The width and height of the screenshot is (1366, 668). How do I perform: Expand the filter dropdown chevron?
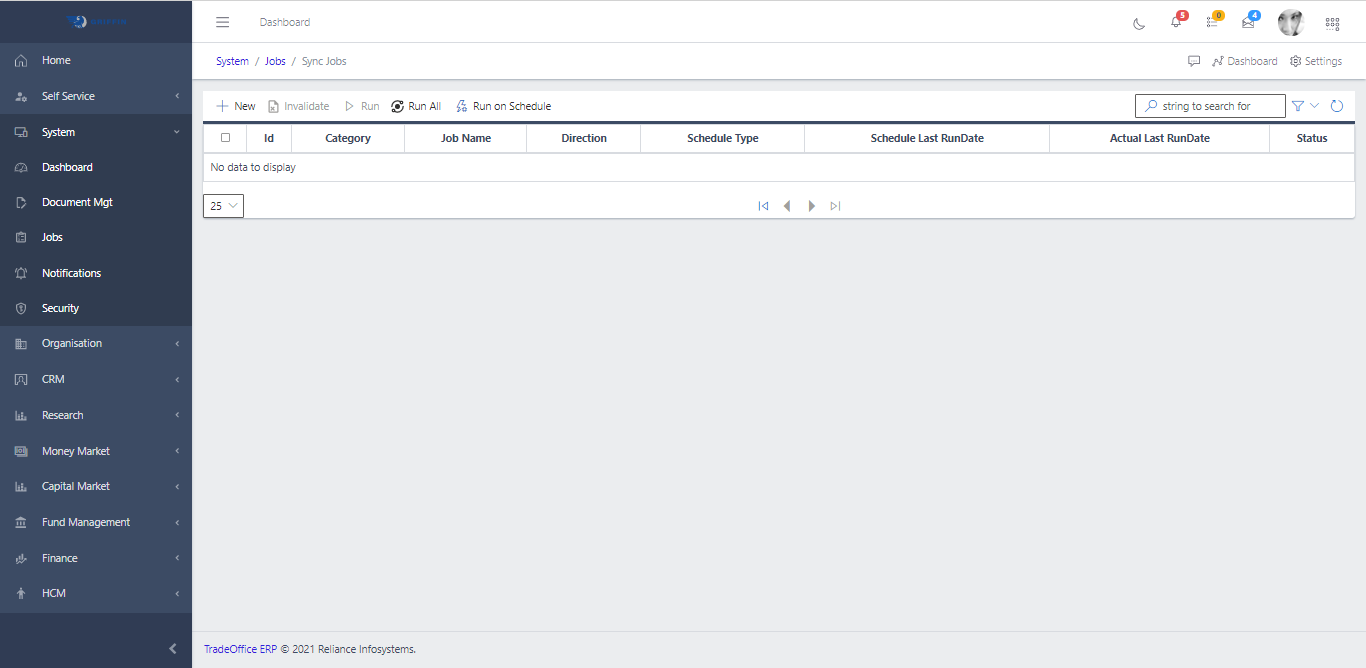1315,106
